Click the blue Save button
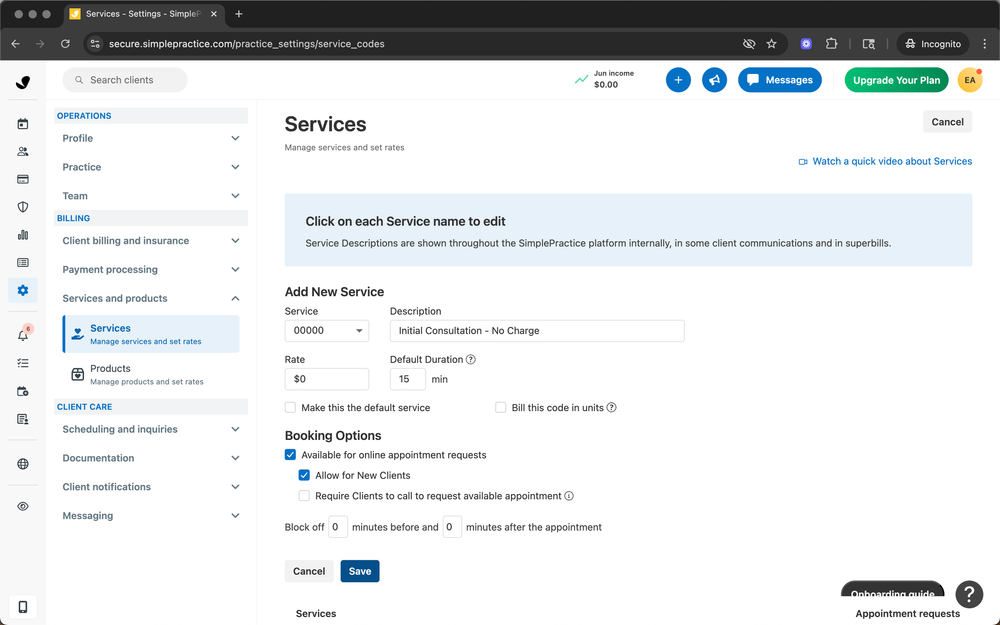The width and height of the screenshot is (1000, 625). point(360,571)
